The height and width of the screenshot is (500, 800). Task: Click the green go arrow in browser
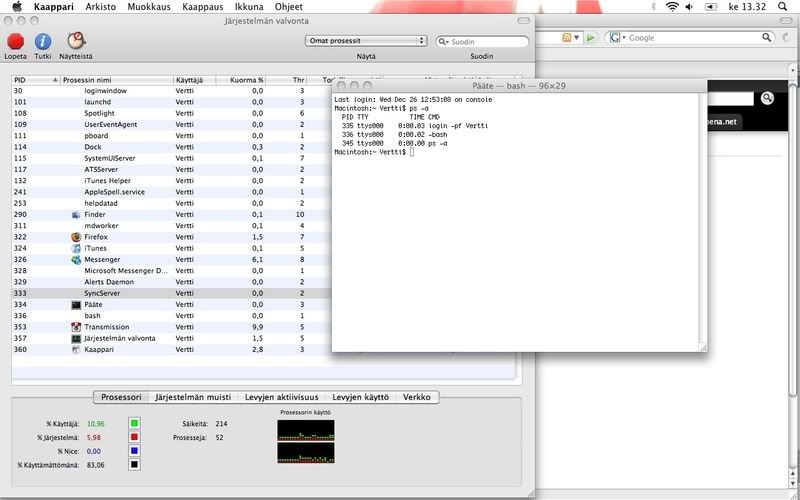[x=591, y=38]
